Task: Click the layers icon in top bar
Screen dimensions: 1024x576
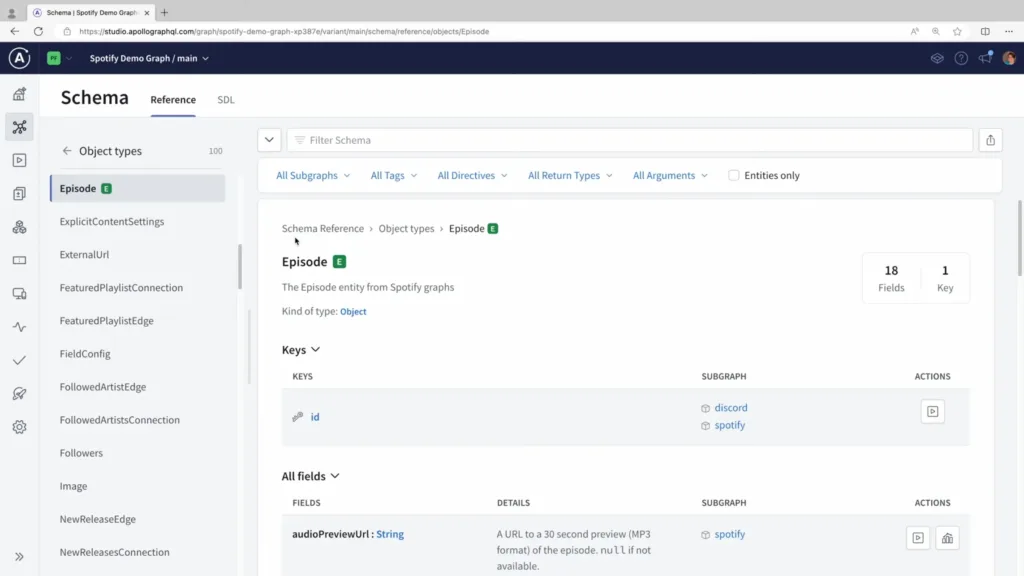Action: click(x=937, y=58)
